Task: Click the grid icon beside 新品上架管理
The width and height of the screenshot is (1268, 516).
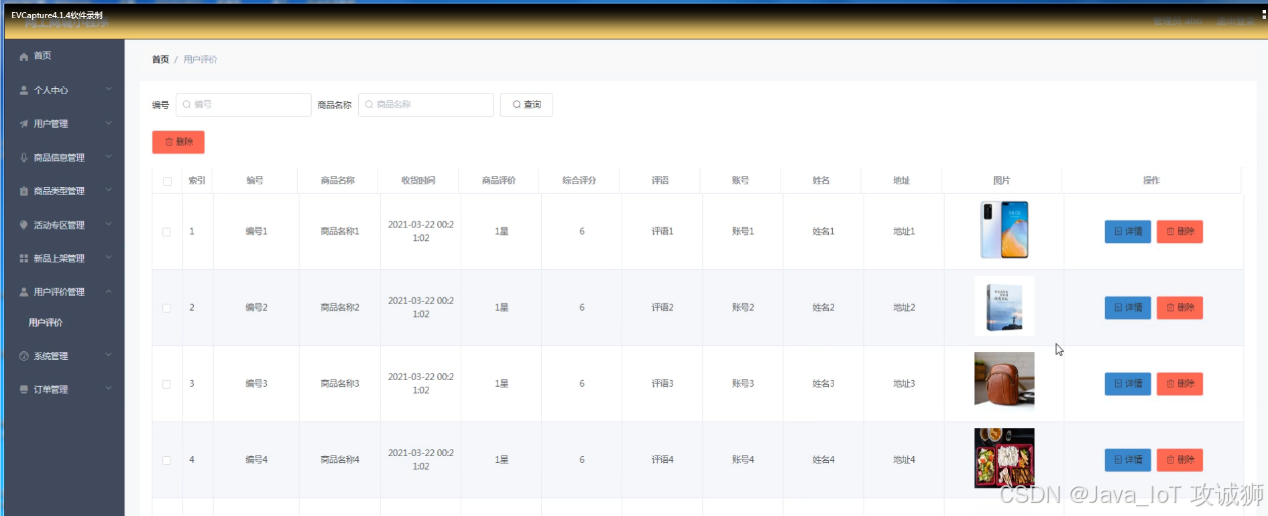Action: point(24,258)
